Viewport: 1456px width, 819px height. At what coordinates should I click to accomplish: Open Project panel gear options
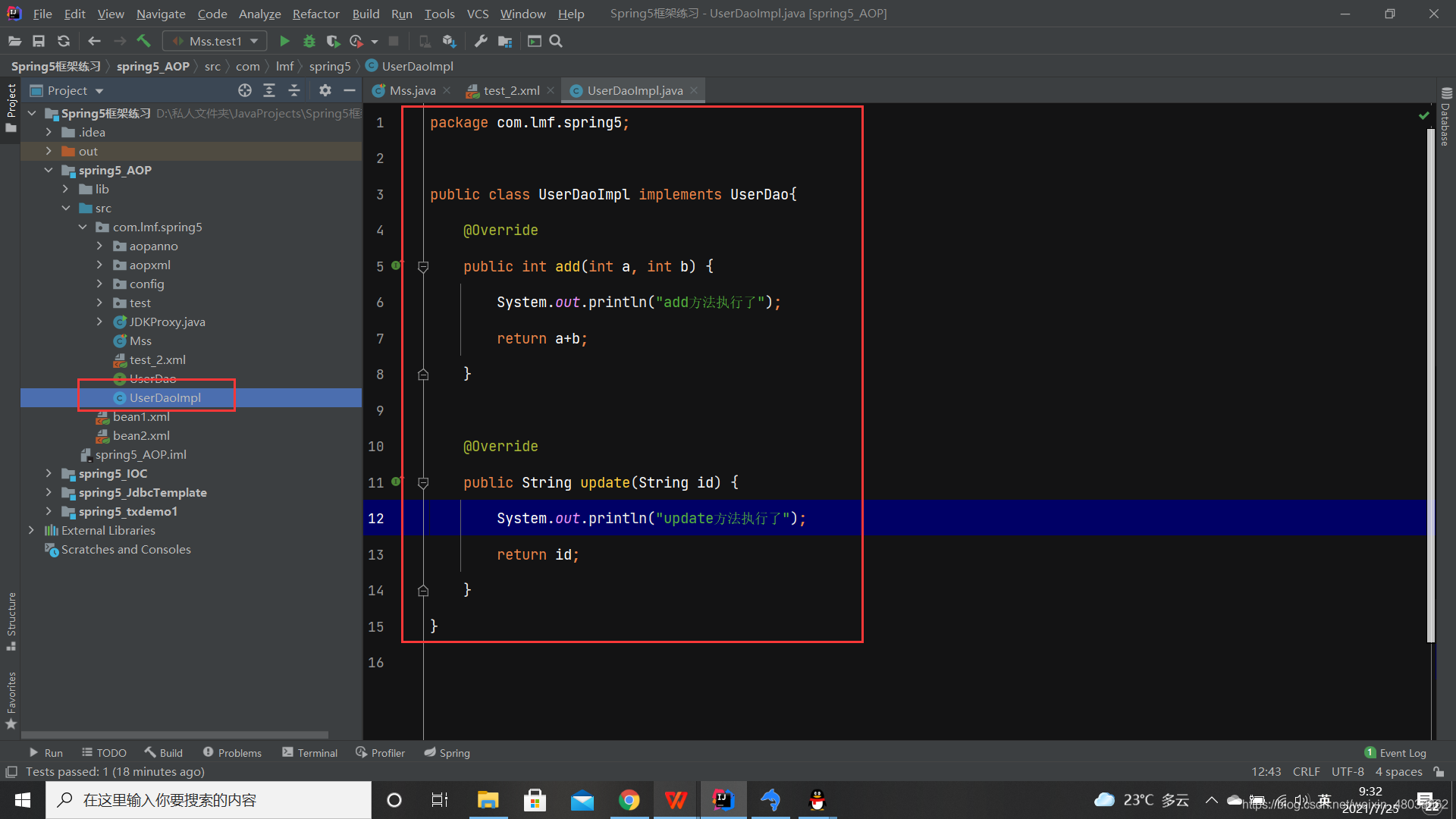pyautogui.click(x=325, y=91)
